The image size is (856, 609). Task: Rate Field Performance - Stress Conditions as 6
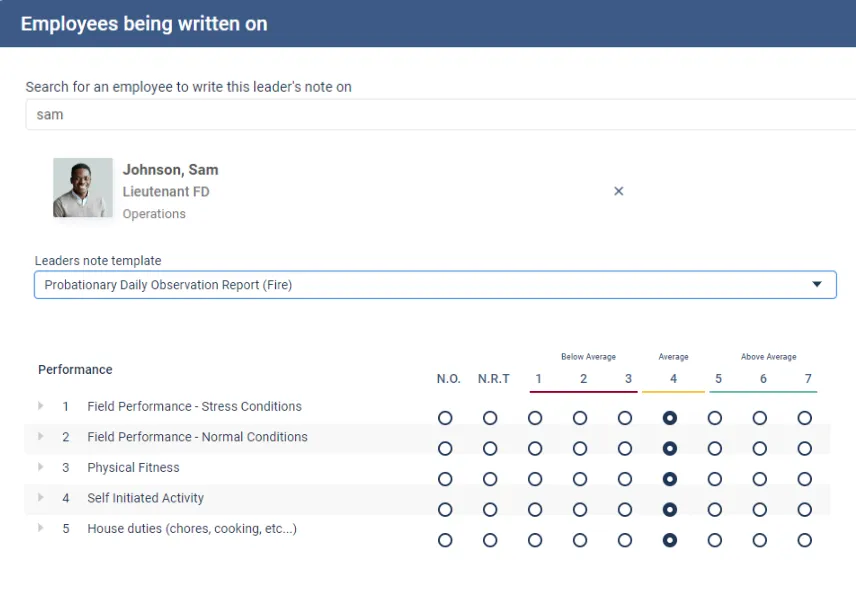click(x=760, y=418)
